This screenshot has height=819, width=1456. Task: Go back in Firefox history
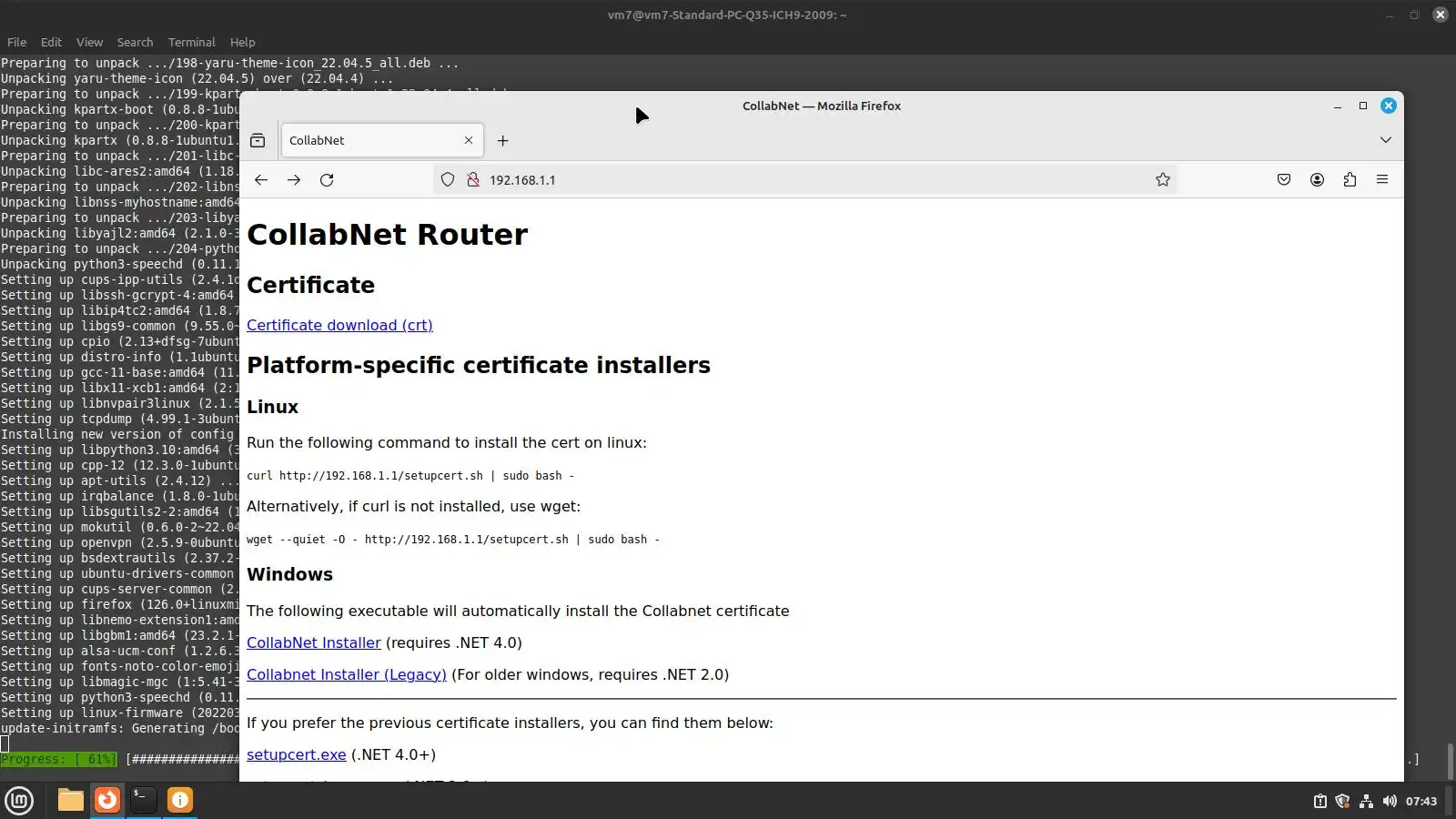(261, 180)
